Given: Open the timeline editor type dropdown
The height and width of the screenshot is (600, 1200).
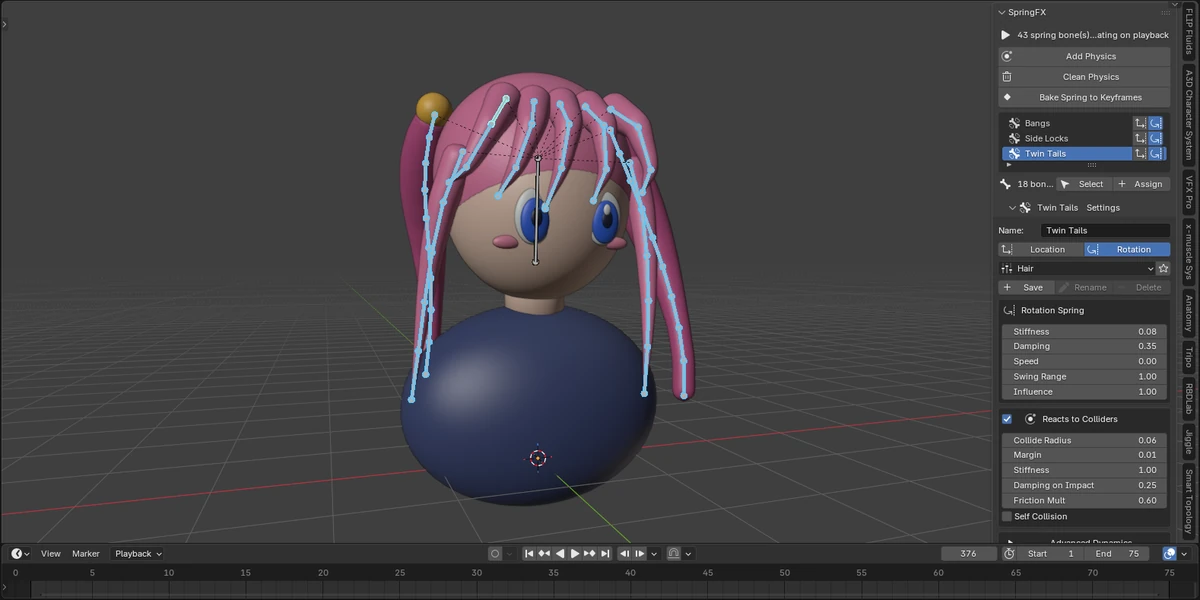Looking at the screenshot, I should tap(20, 553).
